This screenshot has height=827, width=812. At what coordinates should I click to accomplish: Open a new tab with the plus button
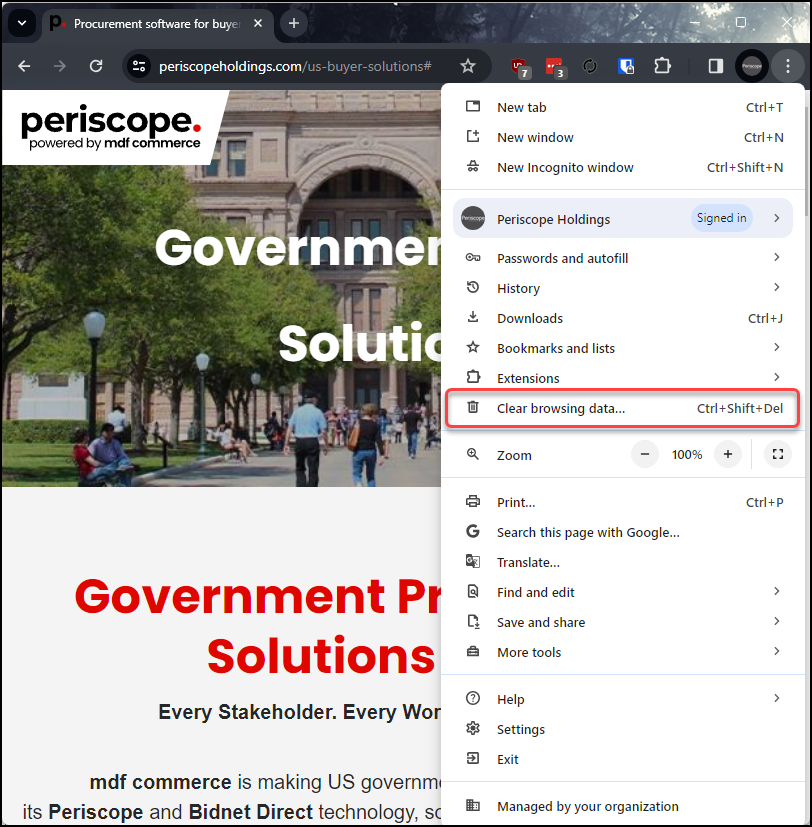[x=294, y=23]
